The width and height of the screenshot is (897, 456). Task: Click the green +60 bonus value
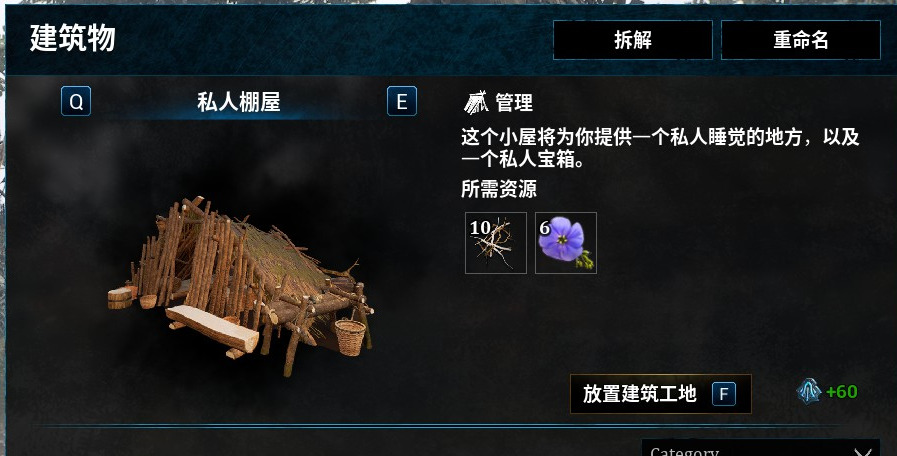pyautogui.click(x=842, y=392)
